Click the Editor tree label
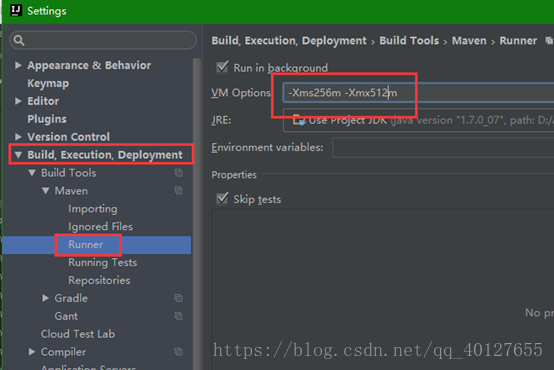Viewport: 554px width, 370px height. click(43, 101)
